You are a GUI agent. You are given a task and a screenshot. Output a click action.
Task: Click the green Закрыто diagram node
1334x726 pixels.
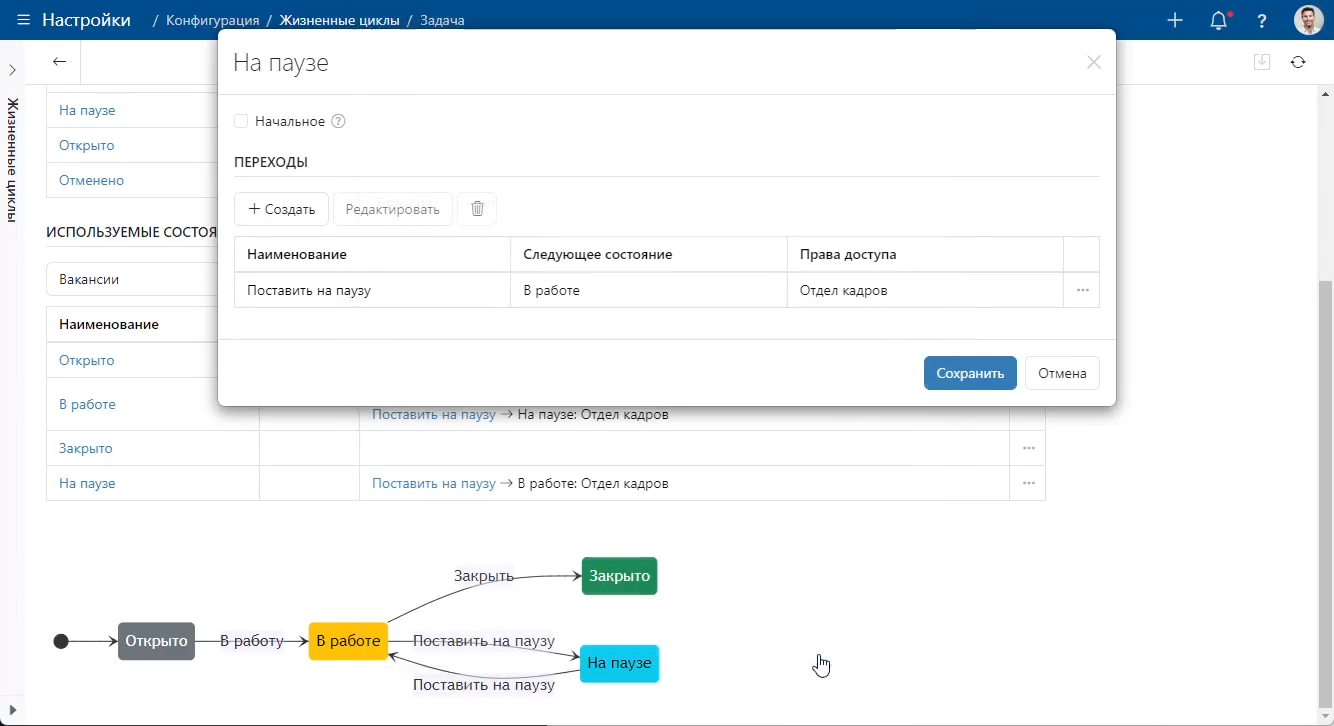(x=620, y=576)
